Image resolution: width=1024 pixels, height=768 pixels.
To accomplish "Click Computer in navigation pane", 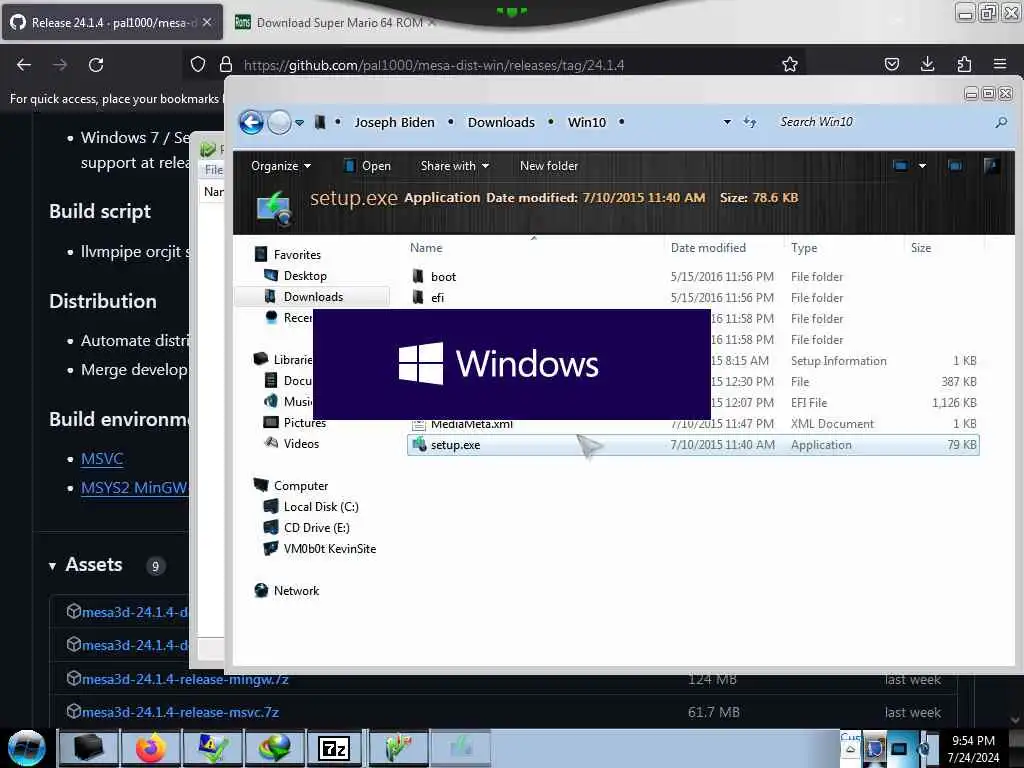I will 300,486.
